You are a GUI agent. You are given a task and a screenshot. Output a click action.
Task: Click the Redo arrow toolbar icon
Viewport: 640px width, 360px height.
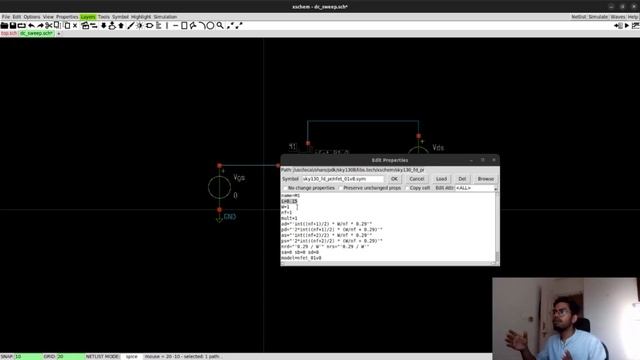tap(40, 25)
